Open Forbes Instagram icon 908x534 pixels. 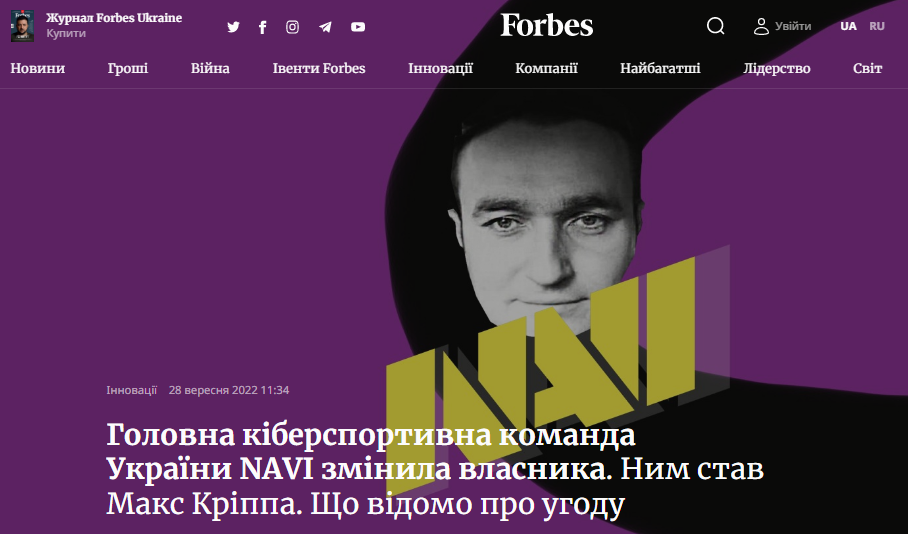pyautogui.click(x=292, y=27)
